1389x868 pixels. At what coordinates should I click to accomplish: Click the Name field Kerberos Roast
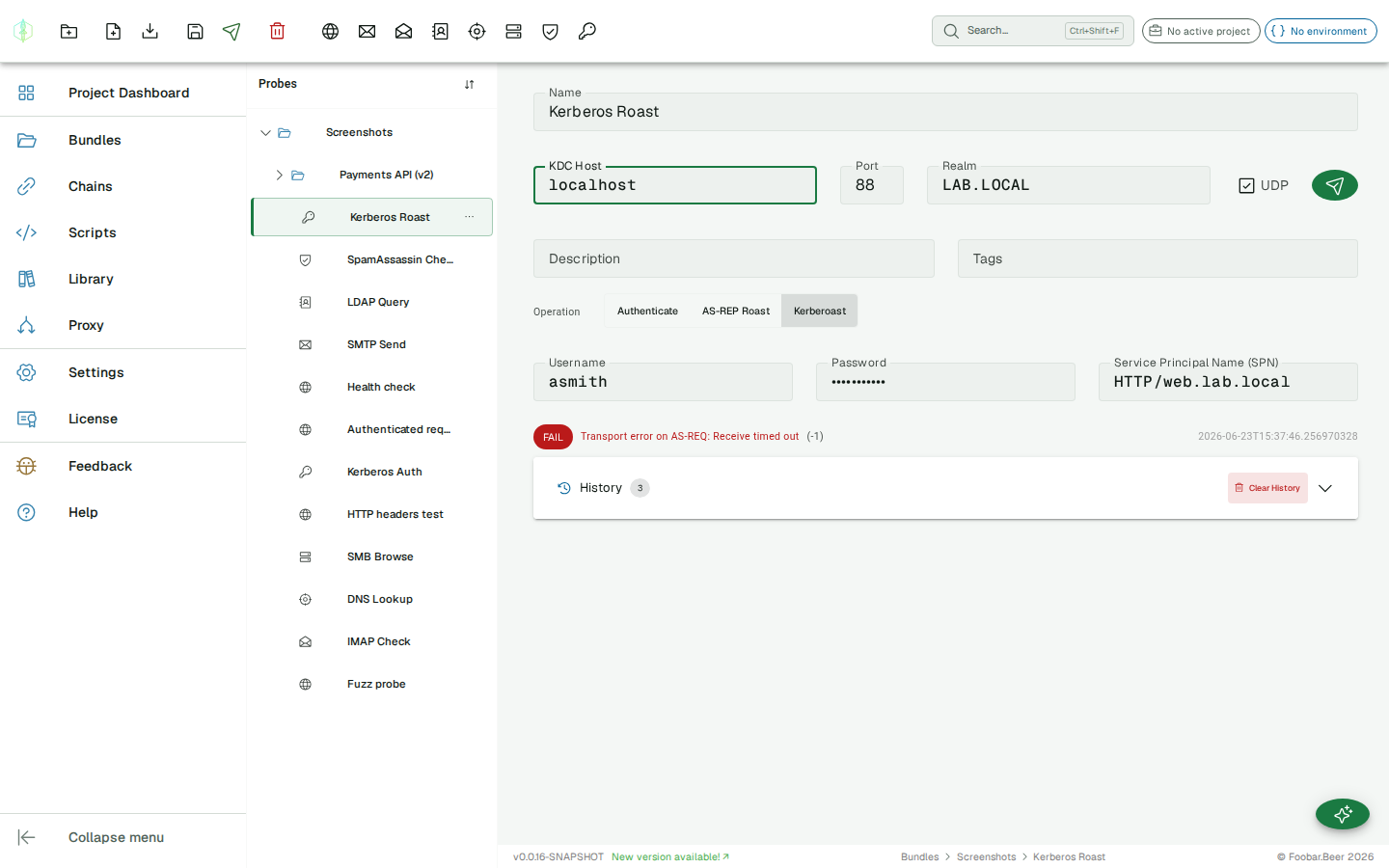pos(945,112)
